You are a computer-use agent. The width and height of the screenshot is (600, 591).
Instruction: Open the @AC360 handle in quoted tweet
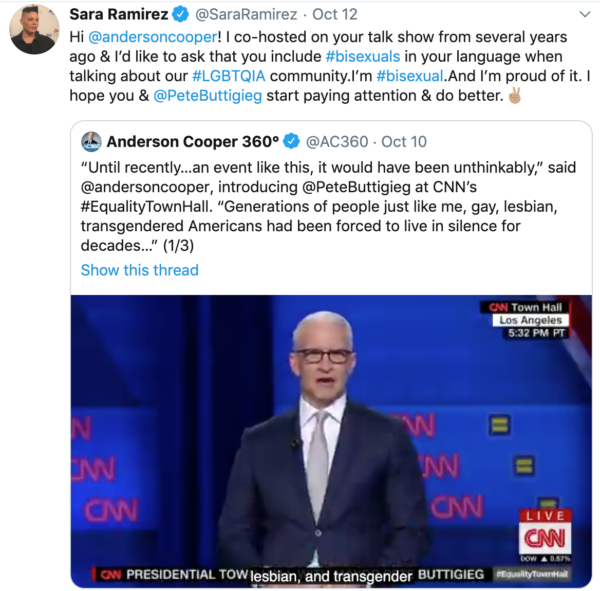point(337,142)
